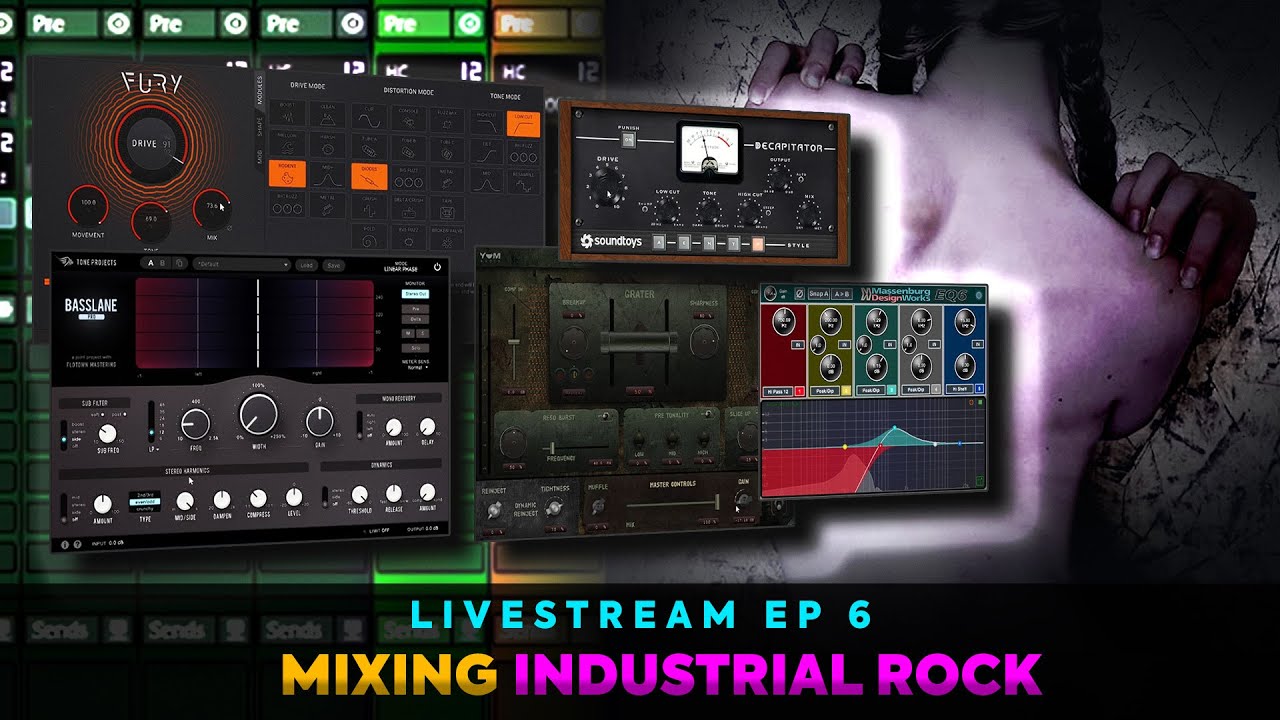Select Resample tone mode in Fury
Image resolution: width=1280 pixels, height=720 pixels.
tap(524, 182)
